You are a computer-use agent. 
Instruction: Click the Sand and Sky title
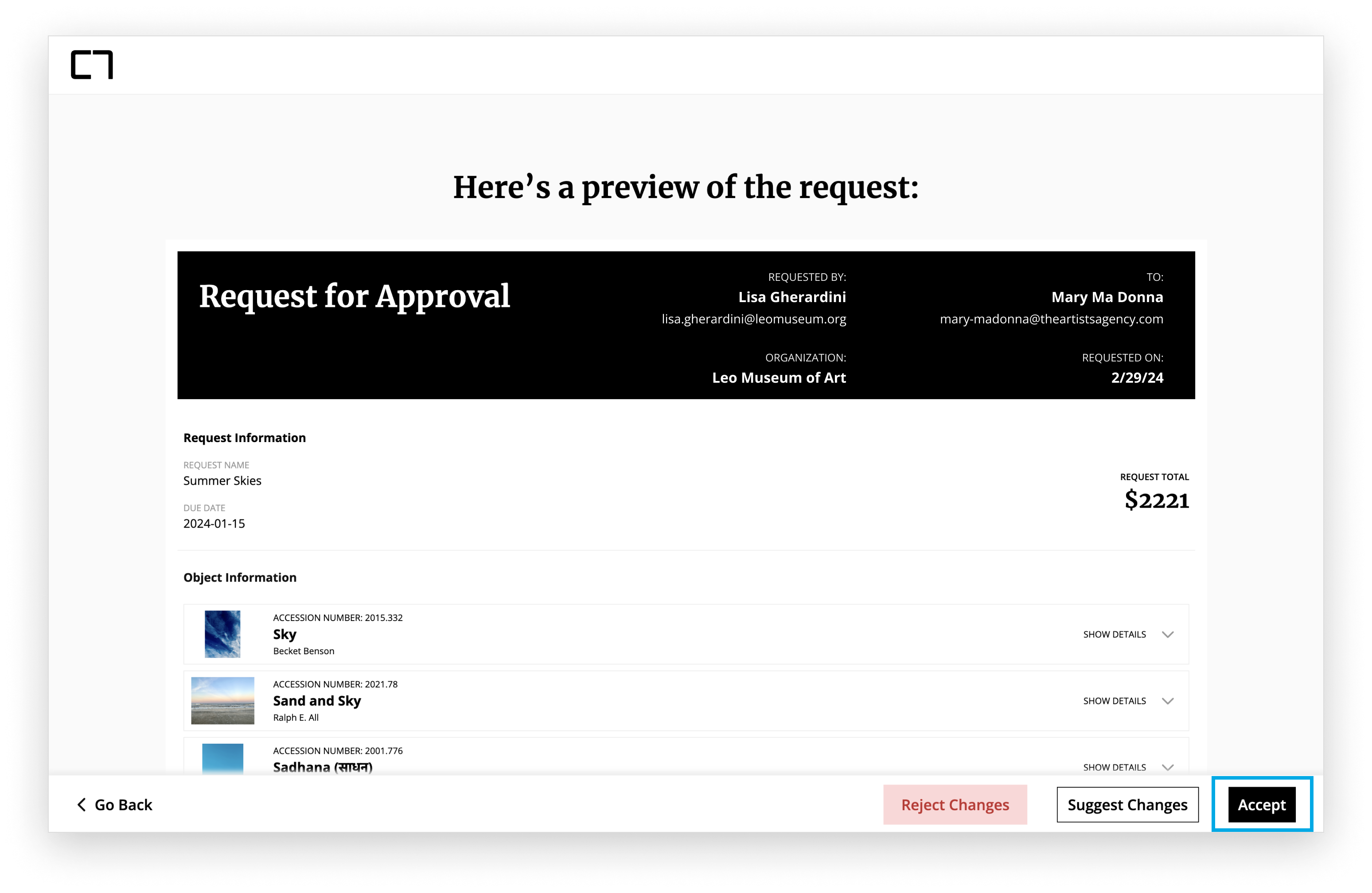point(316,701)
